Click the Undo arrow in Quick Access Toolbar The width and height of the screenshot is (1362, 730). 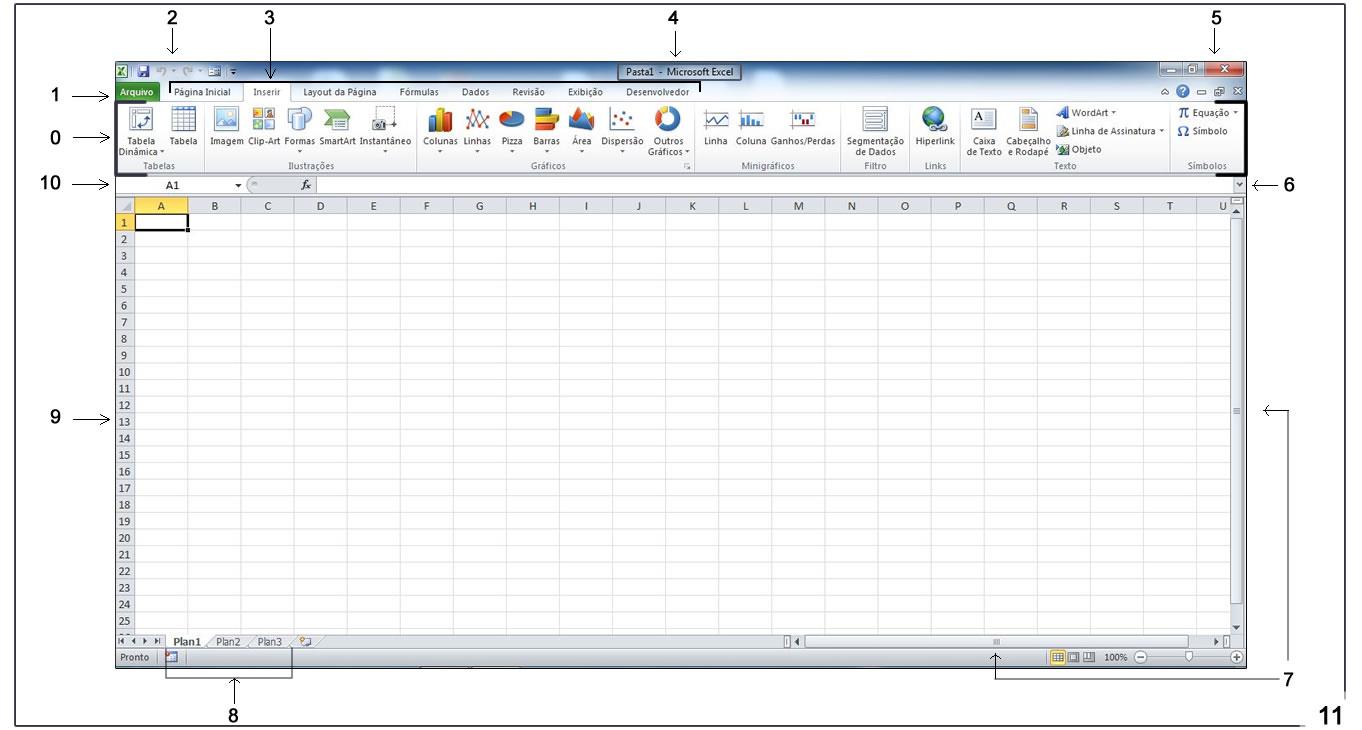(161, 72)
